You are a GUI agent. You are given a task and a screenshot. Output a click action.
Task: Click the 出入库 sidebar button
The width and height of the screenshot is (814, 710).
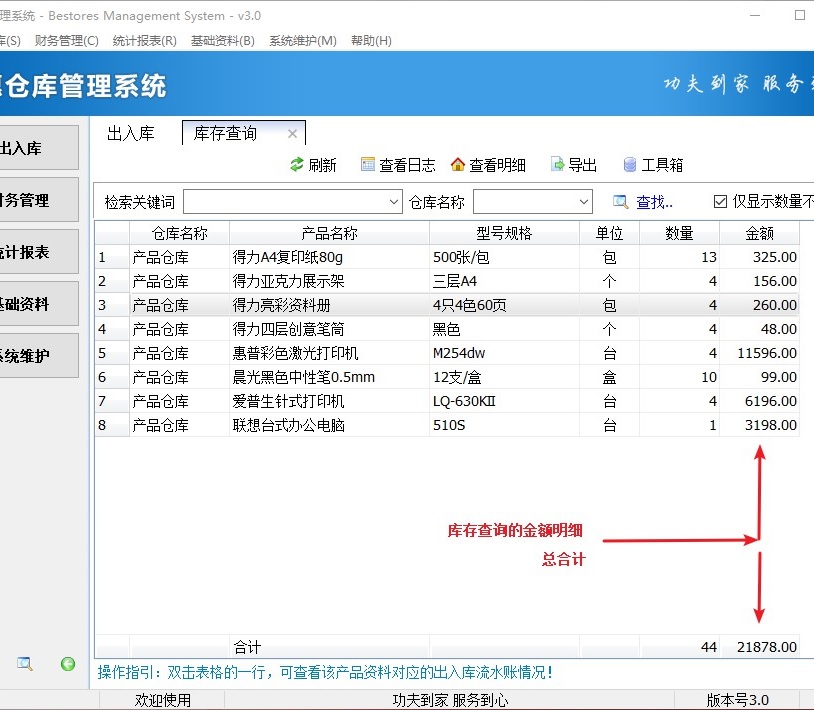tap(39, 147)
